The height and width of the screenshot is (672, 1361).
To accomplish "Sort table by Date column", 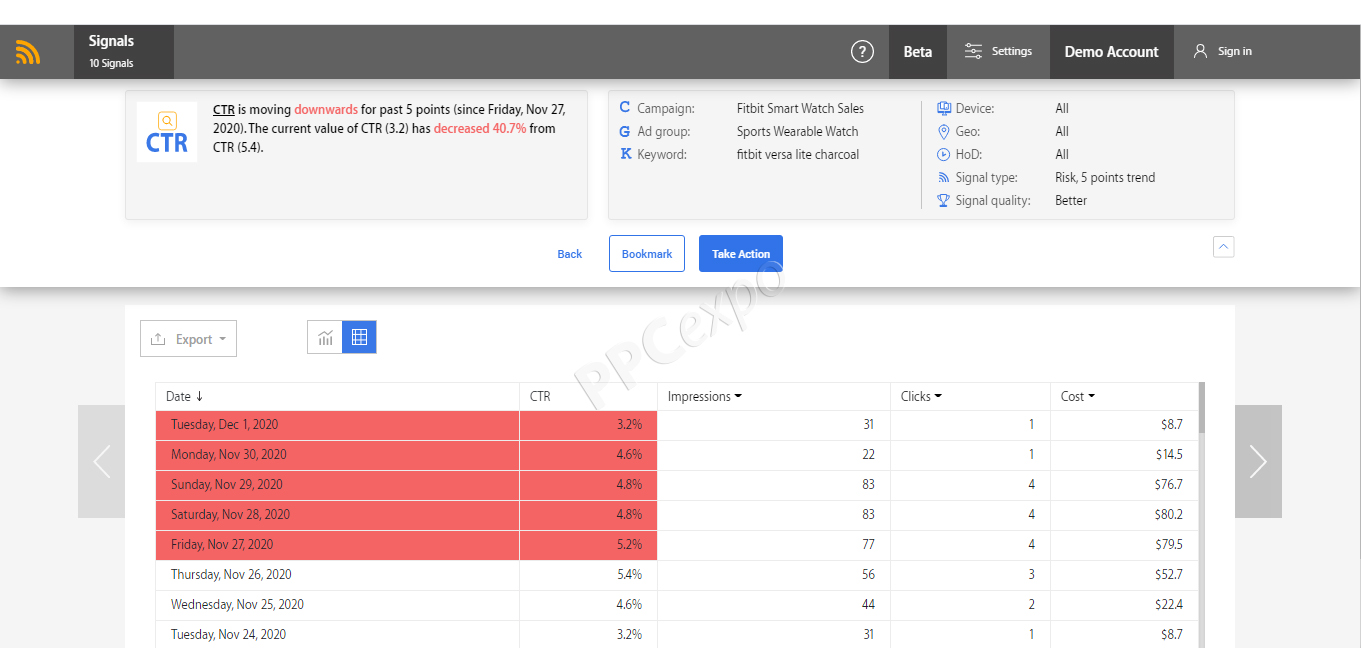I will tap(184, 396).
